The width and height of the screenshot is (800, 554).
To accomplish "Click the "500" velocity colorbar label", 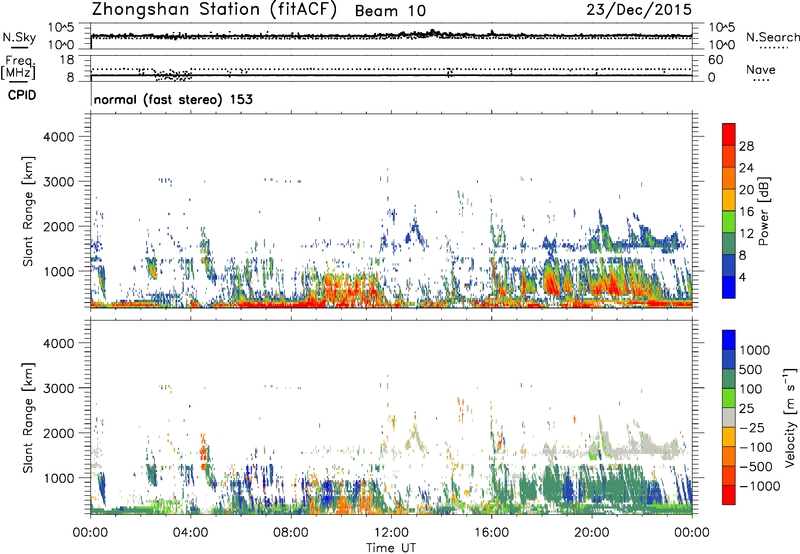I will pos(751,370).
